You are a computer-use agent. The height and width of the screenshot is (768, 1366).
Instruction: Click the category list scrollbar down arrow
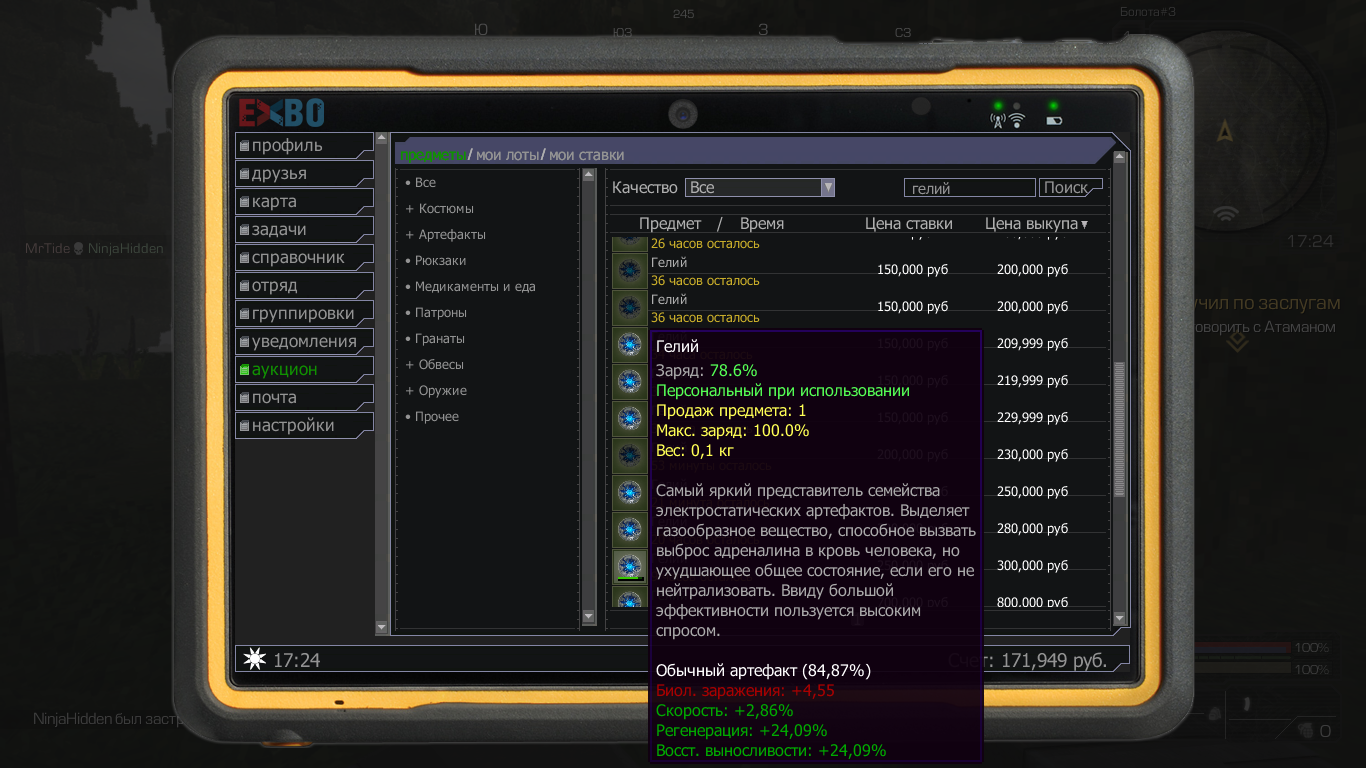588,616
